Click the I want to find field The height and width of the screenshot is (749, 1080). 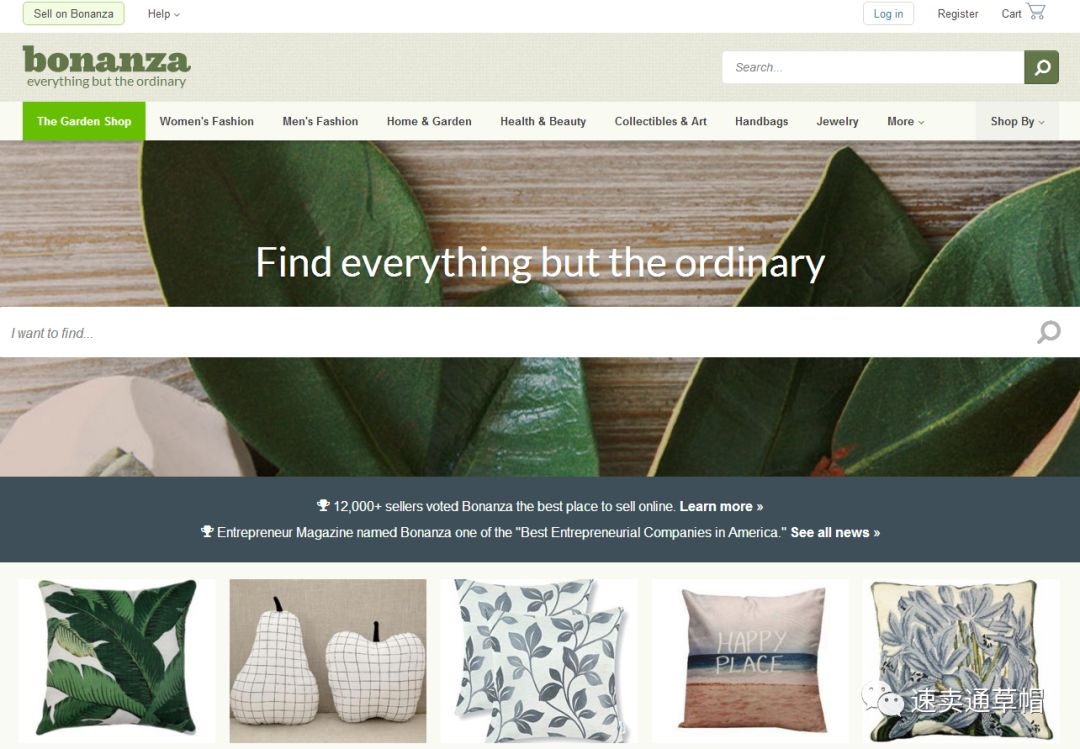click(x=517, y=332)
